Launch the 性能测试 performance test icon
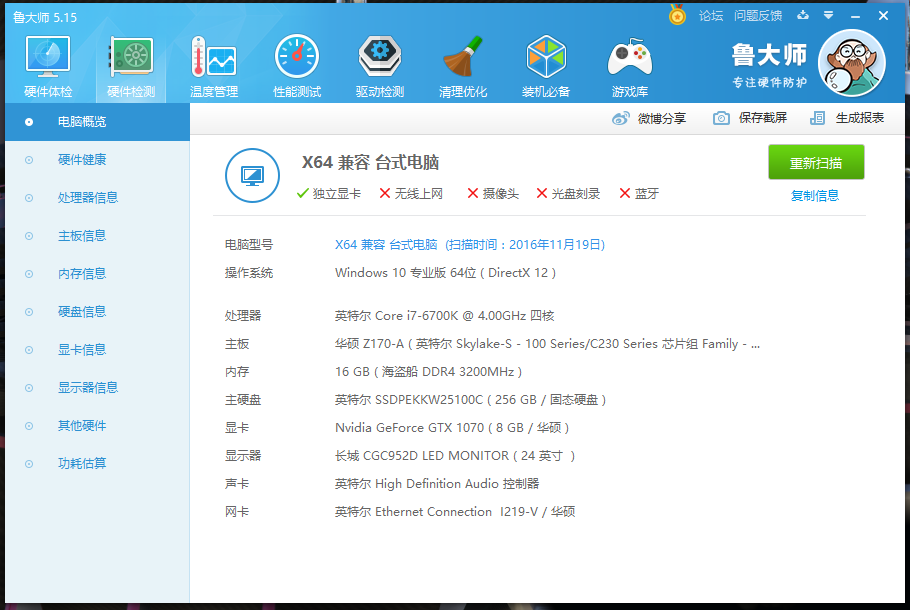 click(297, 67)
